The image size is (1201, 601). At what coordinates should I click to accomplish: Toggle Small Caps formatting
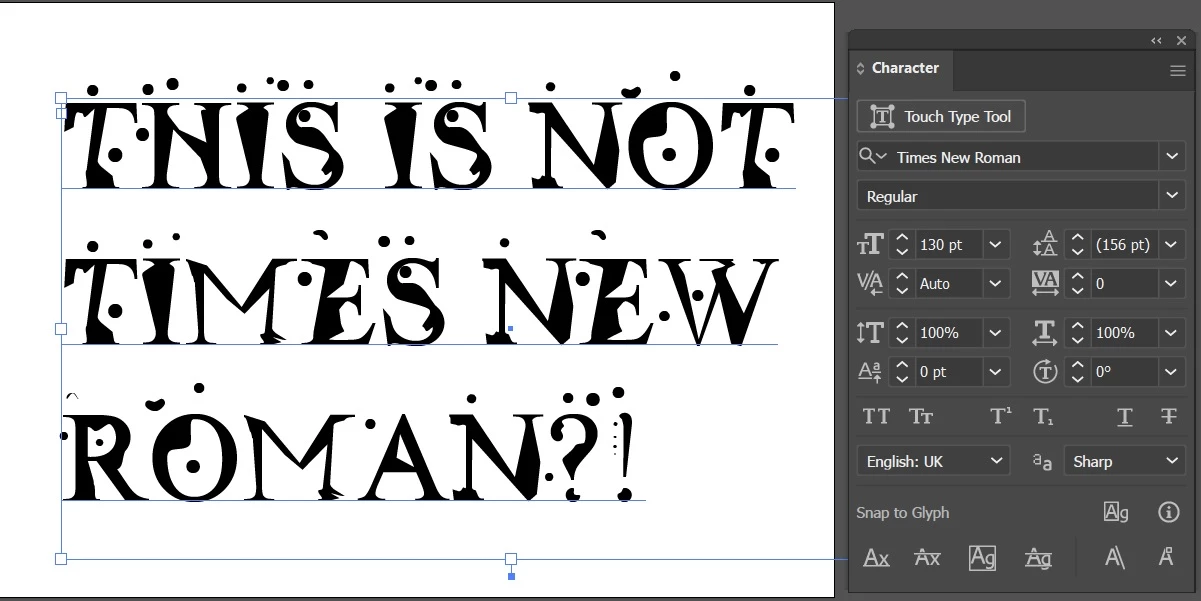920,416
